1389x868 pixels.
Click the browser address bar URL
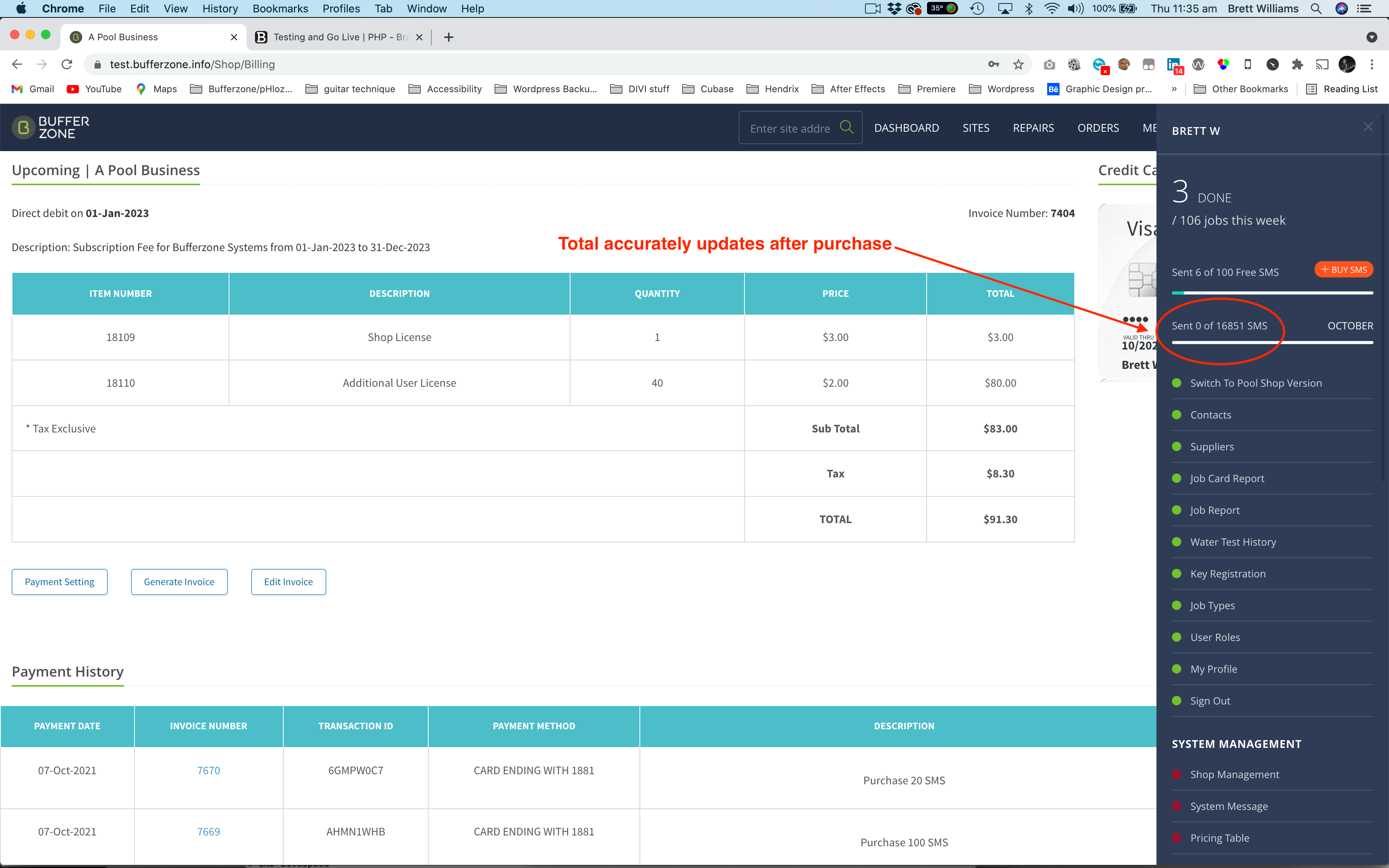click(x=192, y=64)
